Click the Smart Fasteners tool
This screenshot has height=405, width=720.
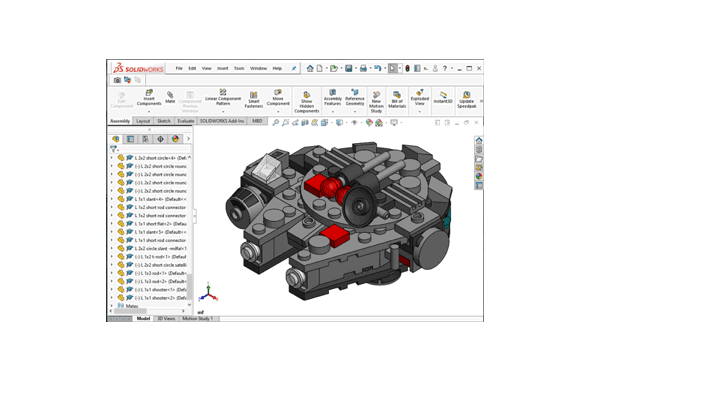click(x=253, y=100)
